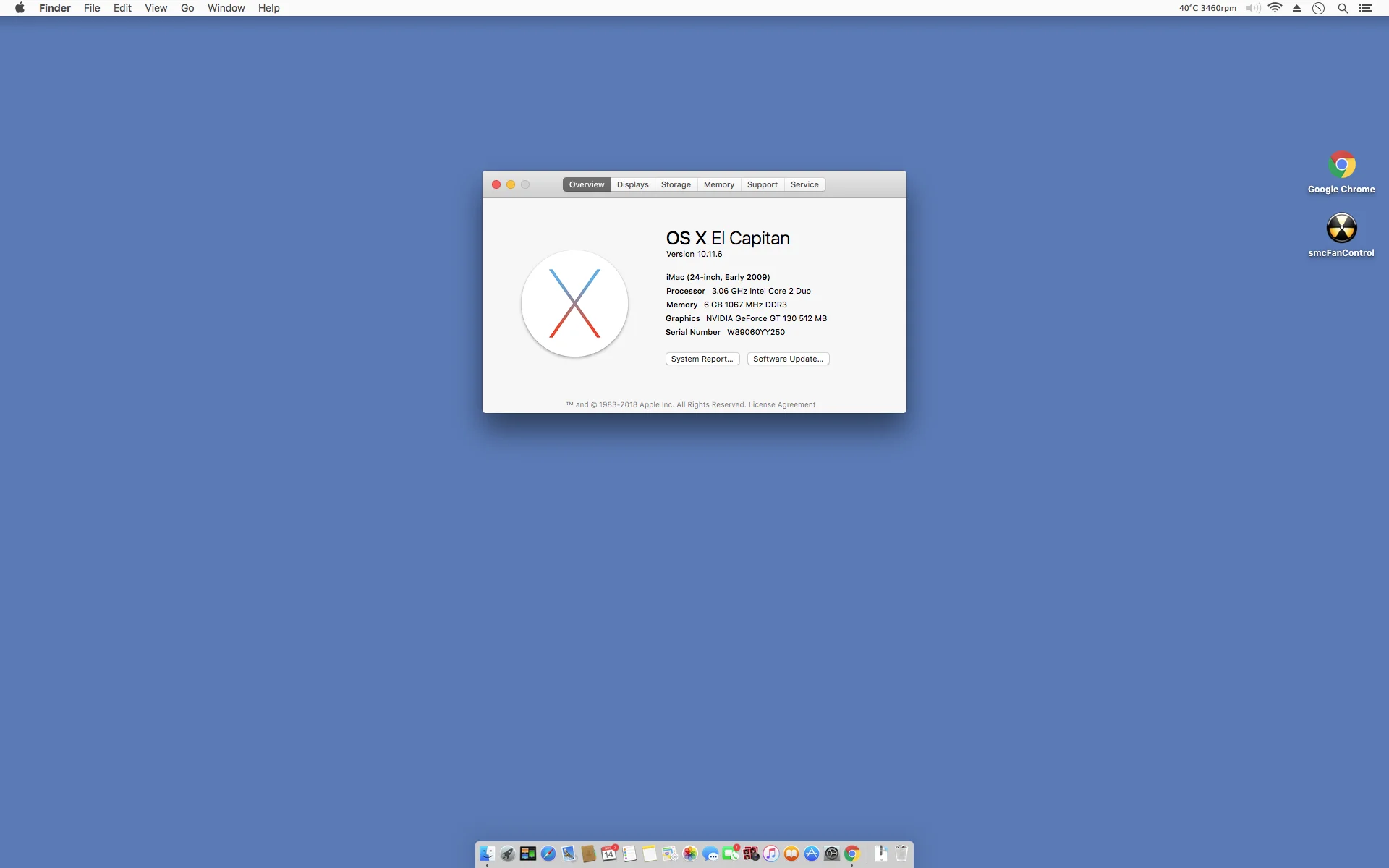This screenshot has height=868, width=1389.
Task: Switch to the Storage tab
Action: 676,184
